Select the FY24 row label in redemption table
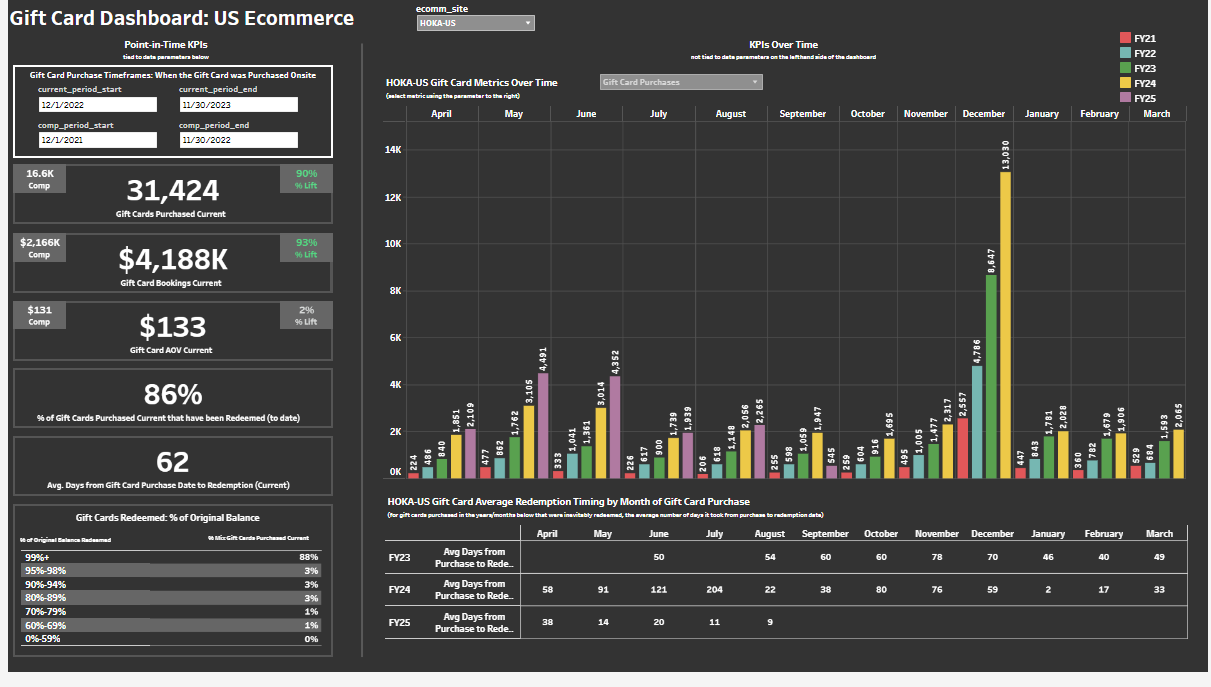The image size is (1211, 687). pos(399,590)
